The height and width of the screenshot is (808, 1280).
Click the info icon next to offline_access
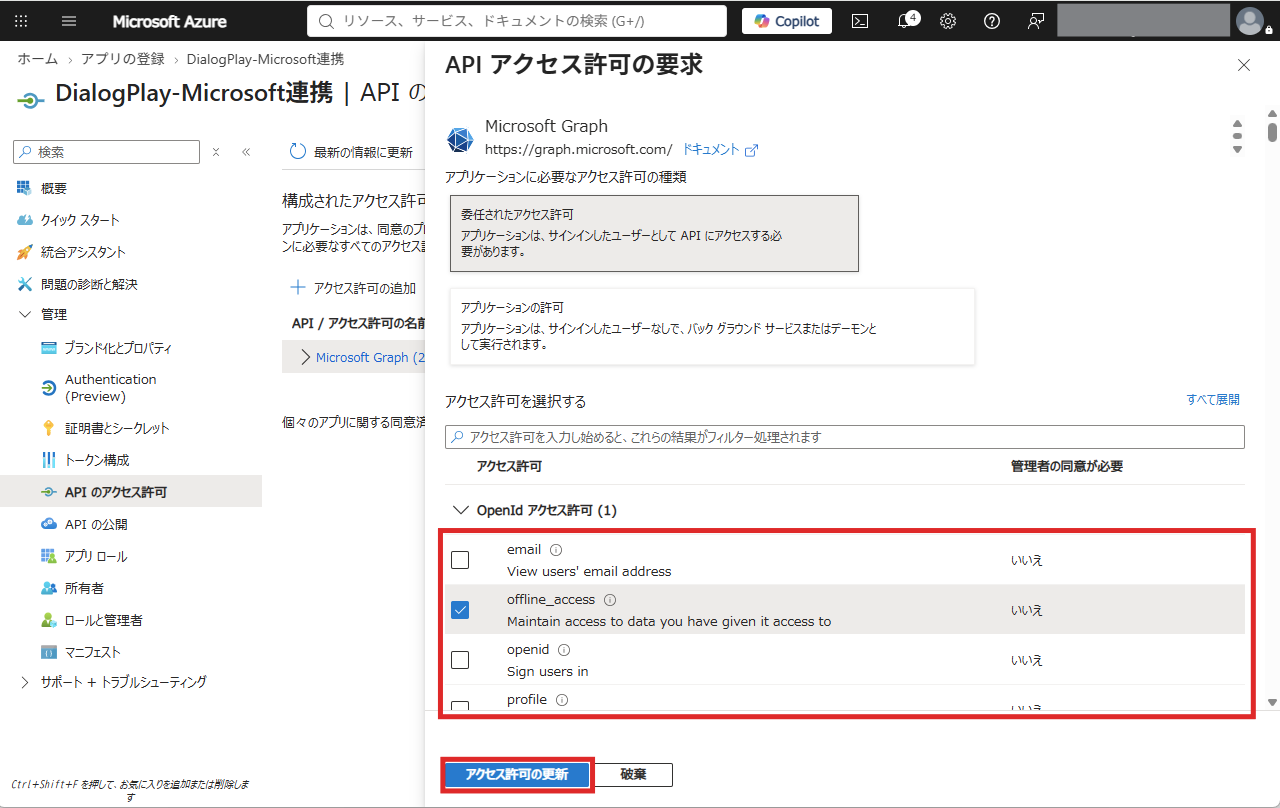click(610, 600)
